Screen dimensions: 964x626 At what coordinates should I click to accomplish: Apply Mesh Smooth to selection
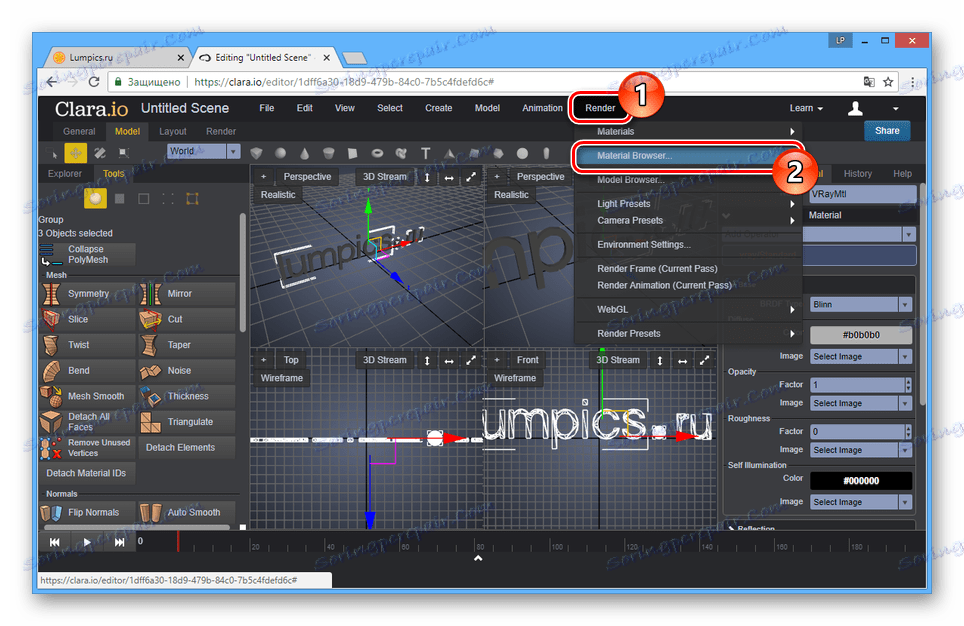[x=87, y=396]
